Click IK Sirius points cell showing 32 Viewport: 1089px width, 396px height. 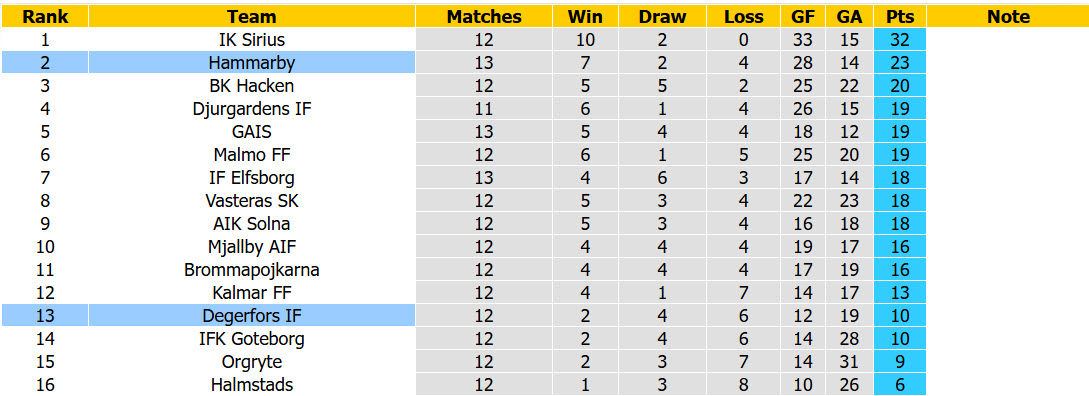click(x=900, y=40)
